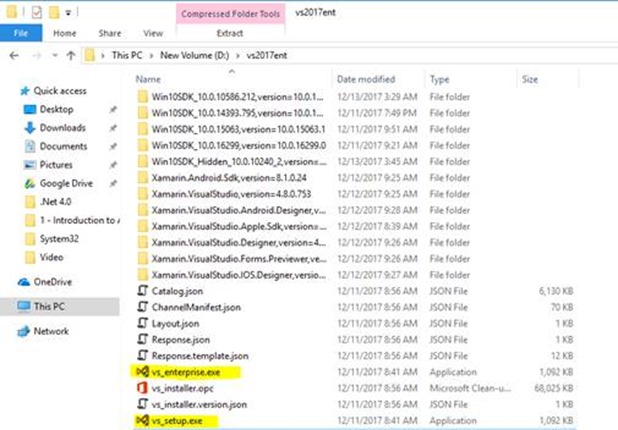Viewport: 618px width, 430px height.
Task: Select the Win10SDK_10.0.16299 folder
Action: [238, 145]
